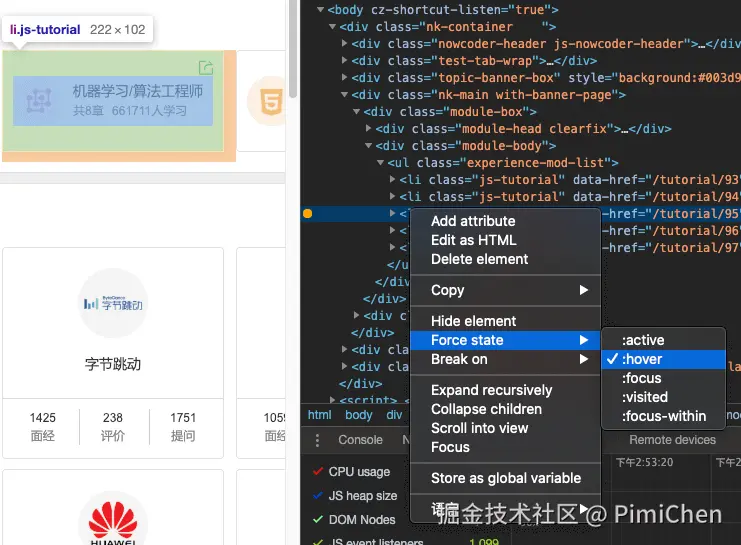Click the machine learning network icon on the card
Screen dimensions: 741x545
pos(39,100)
